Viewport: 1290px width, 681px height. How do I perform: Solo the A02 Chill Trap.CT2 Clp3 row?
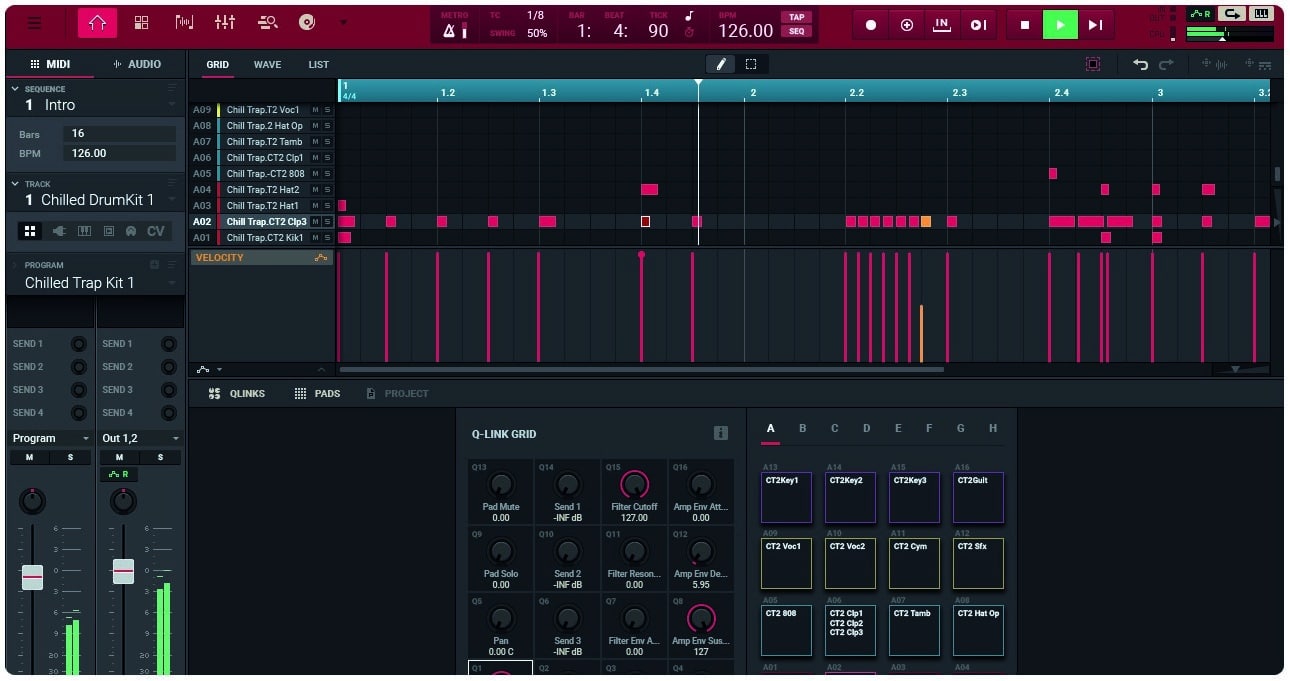coord(327,222)
